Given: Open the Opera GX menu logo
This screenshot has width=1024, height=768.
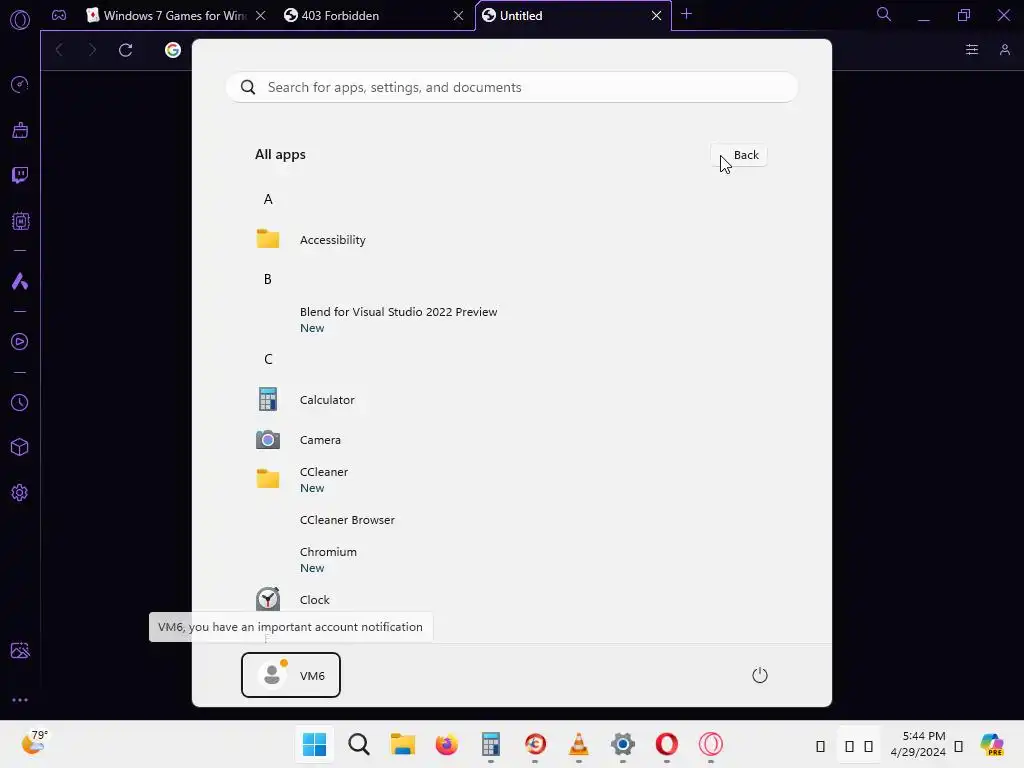Looking at the screenshot, I should (20, 20).
